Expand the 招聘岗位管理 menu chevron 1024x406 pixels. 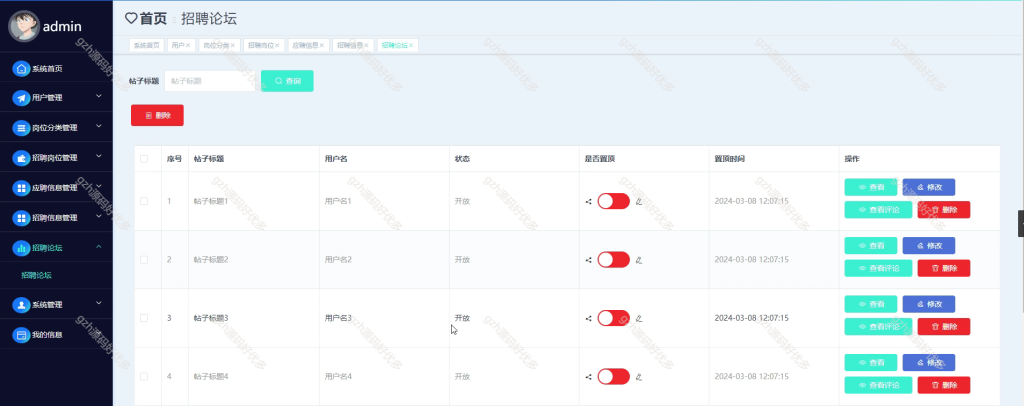tap(99, 156)
